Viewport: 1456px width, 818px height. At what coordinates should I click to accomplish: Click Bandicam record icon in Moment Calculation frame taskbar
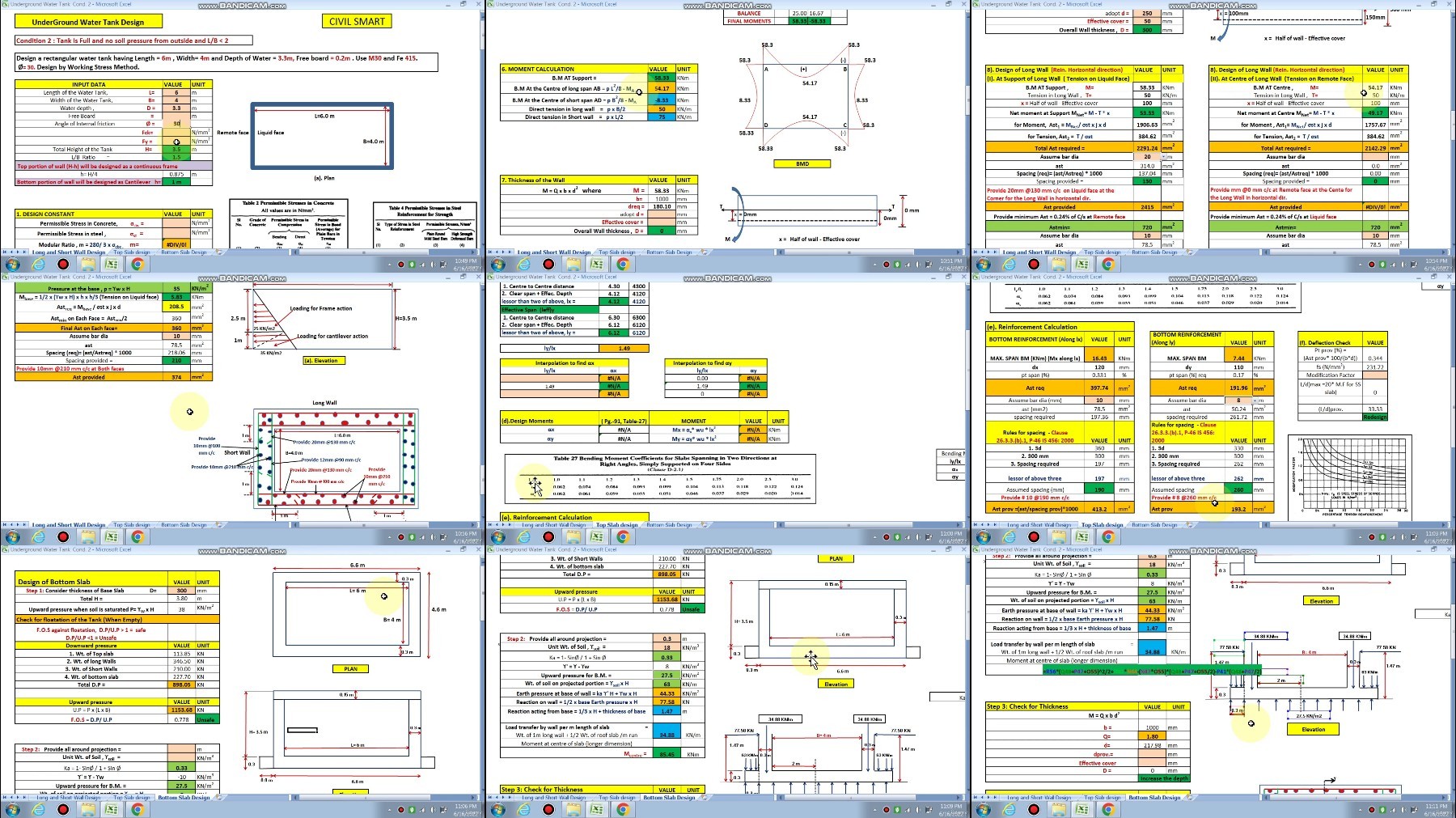[548, 264]
